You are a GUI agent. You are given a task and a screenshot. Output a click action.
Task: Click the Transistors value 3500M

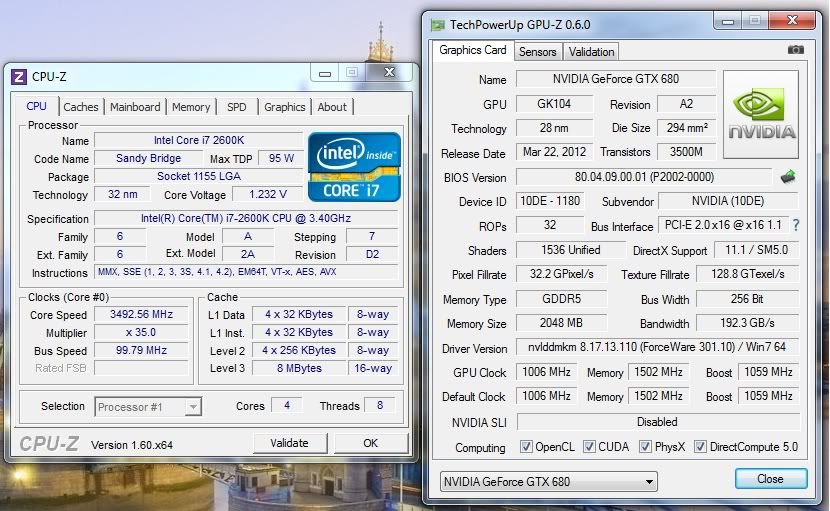coord(687,152)
